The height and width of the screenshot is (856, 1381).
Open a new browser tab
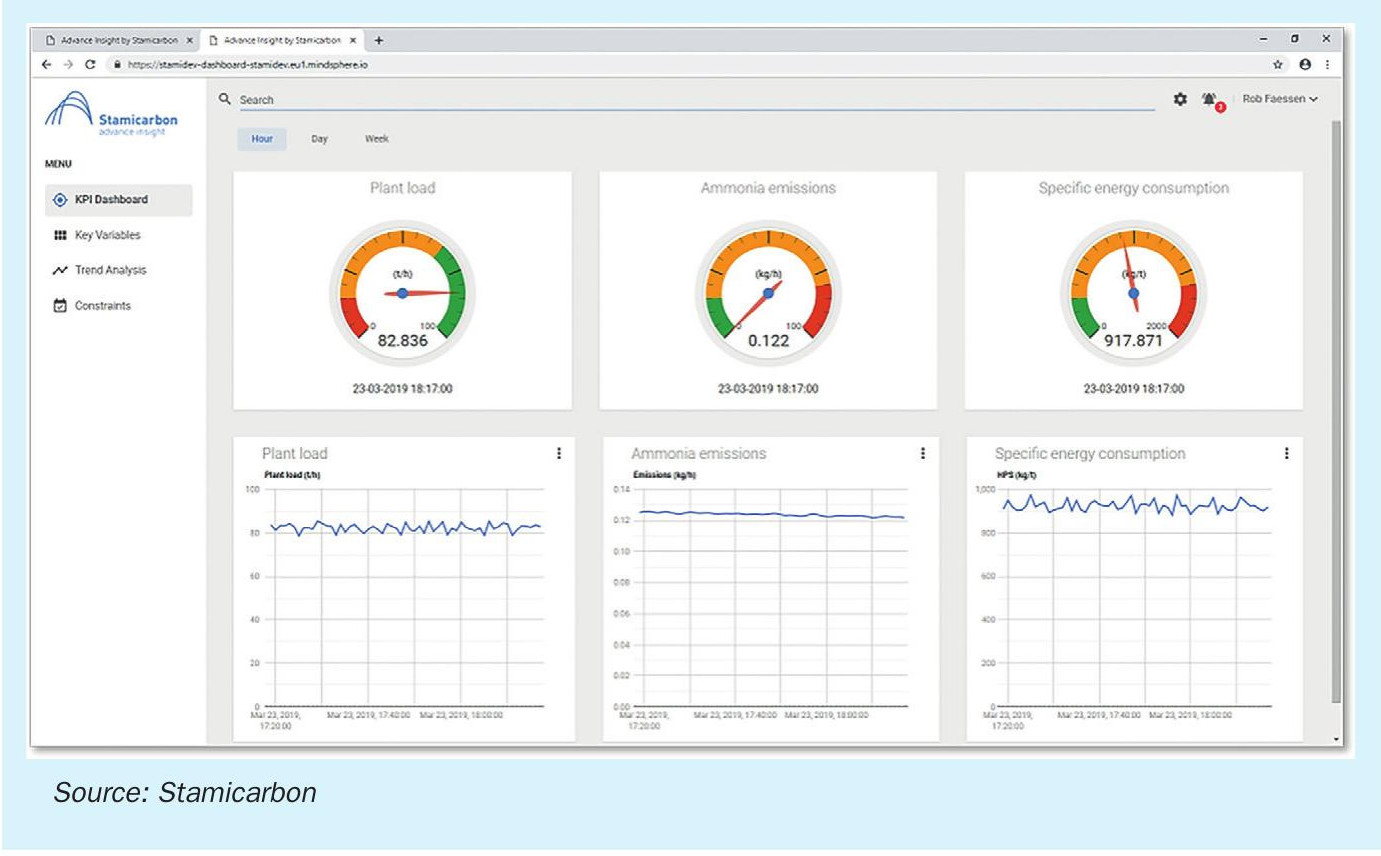[380, 40]
